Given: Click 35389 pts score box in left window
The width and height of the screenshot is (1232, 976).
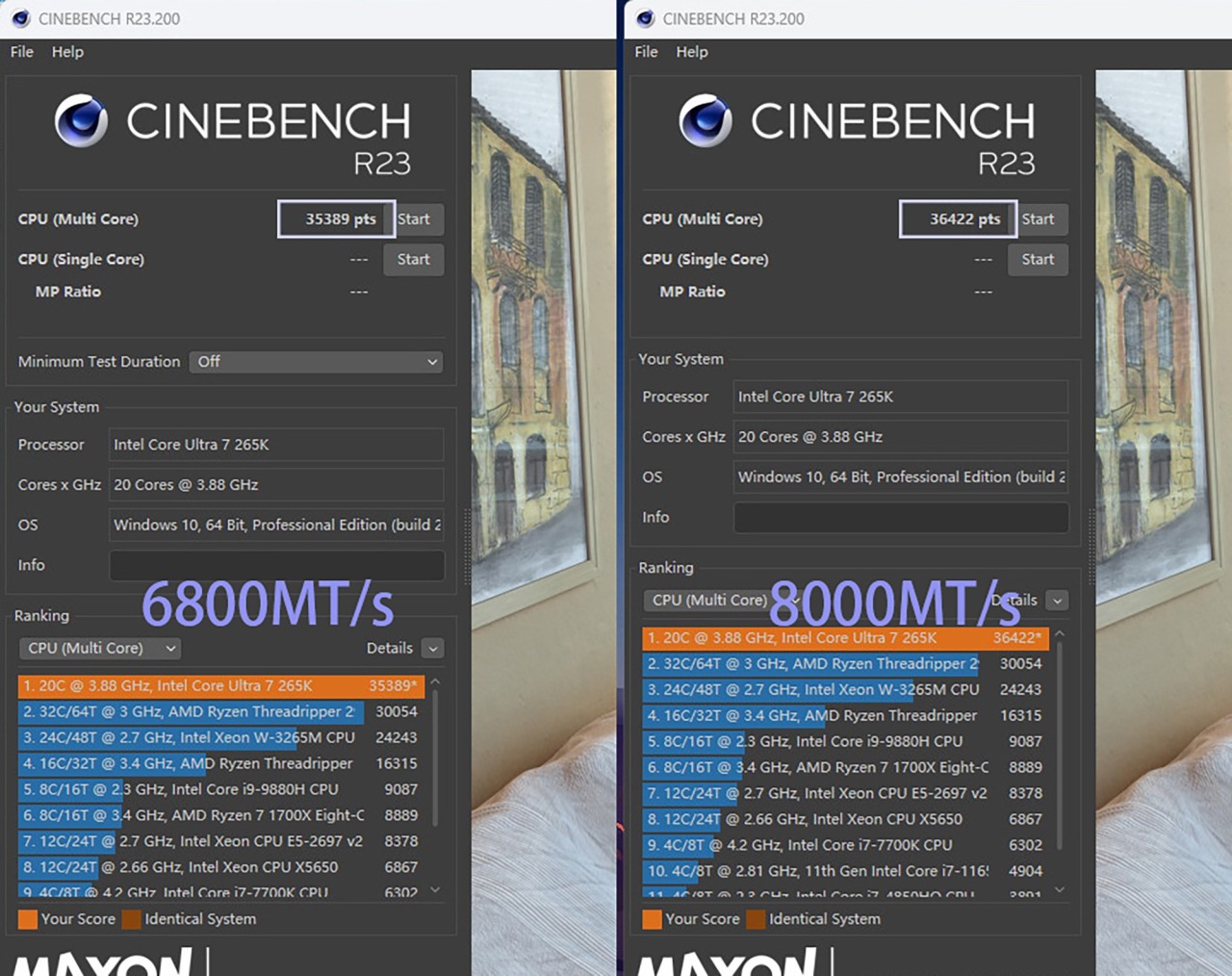Looking at the screenshot, I should click(336, 219).
